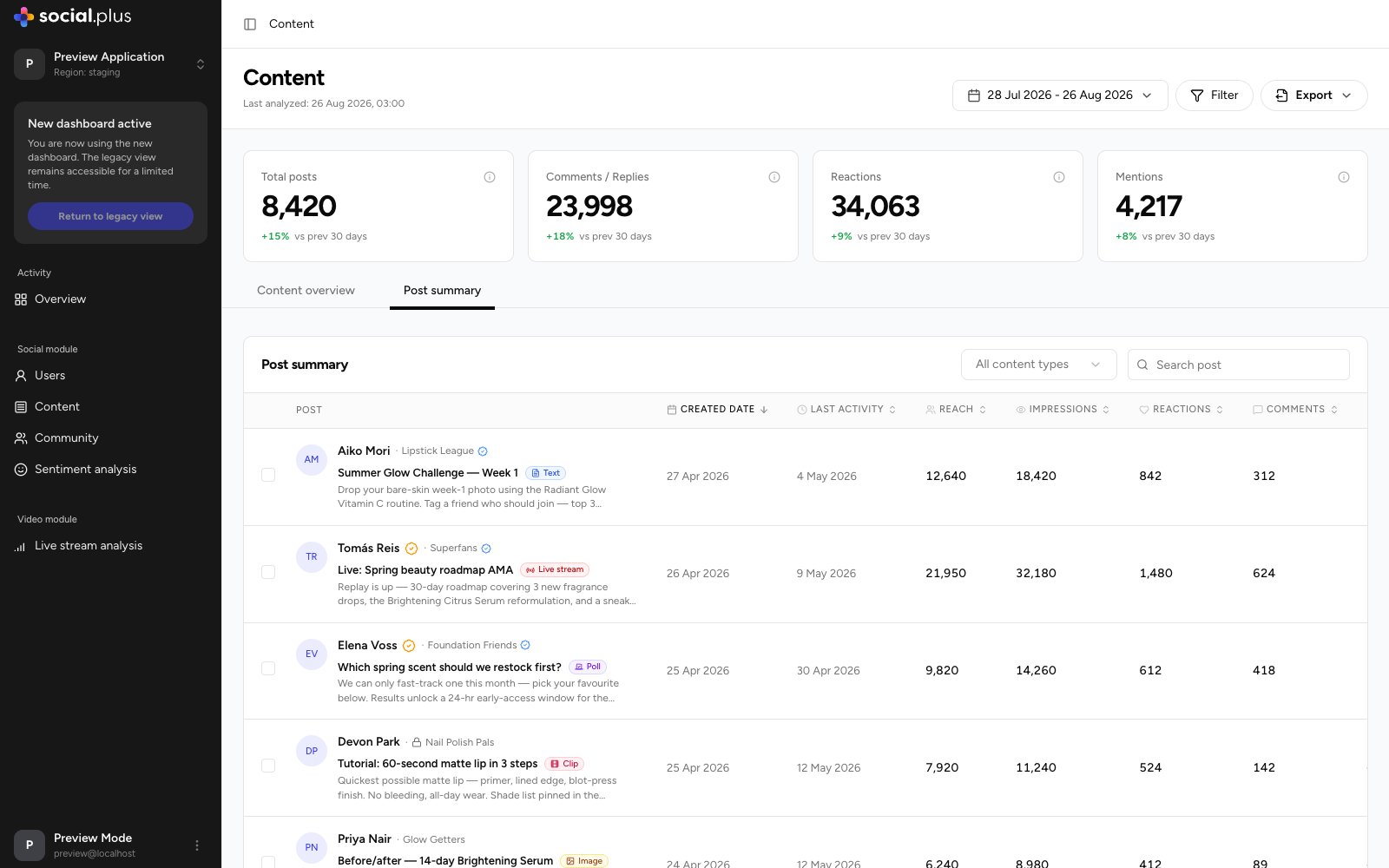Open info for Total posts card
Image resolution: width=1389 pixels, height=868 pixels.
pyautogui.click(x=490, y=177)
